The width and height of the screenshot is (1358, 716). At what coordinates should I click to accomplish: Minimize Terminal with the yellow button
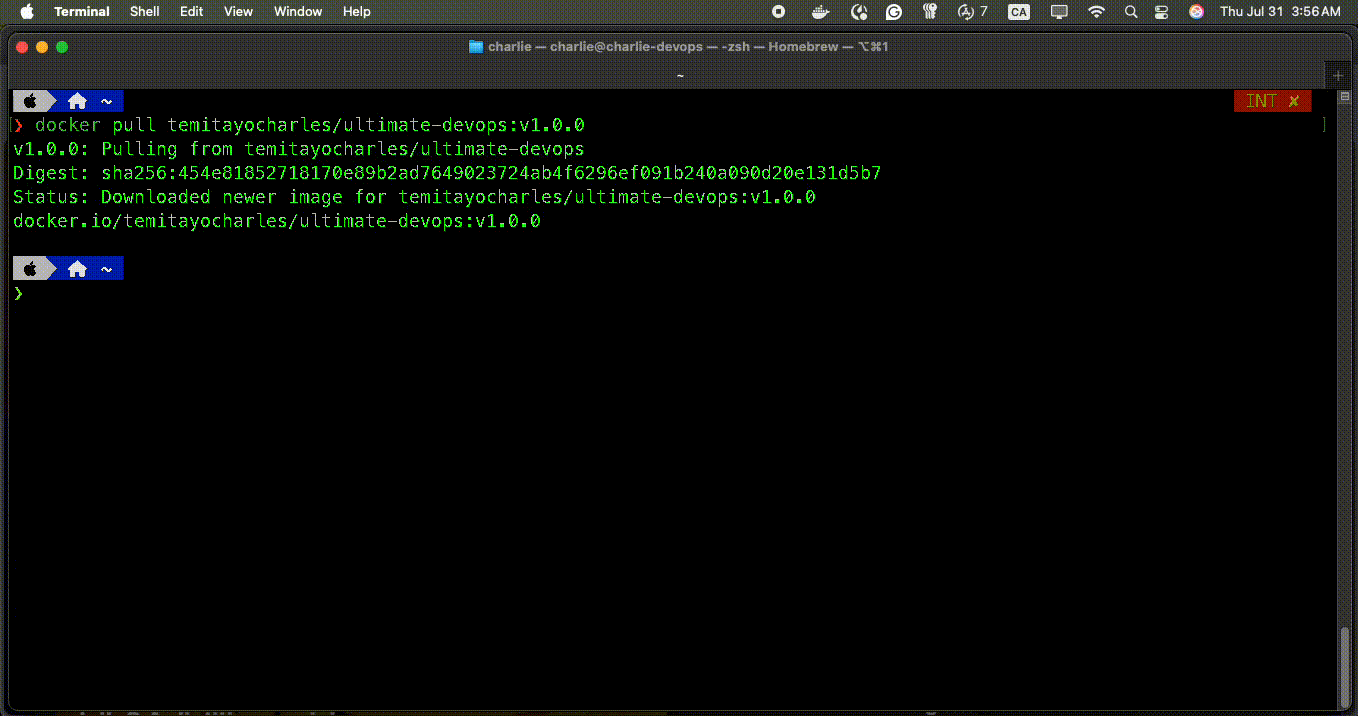[42, 47]
